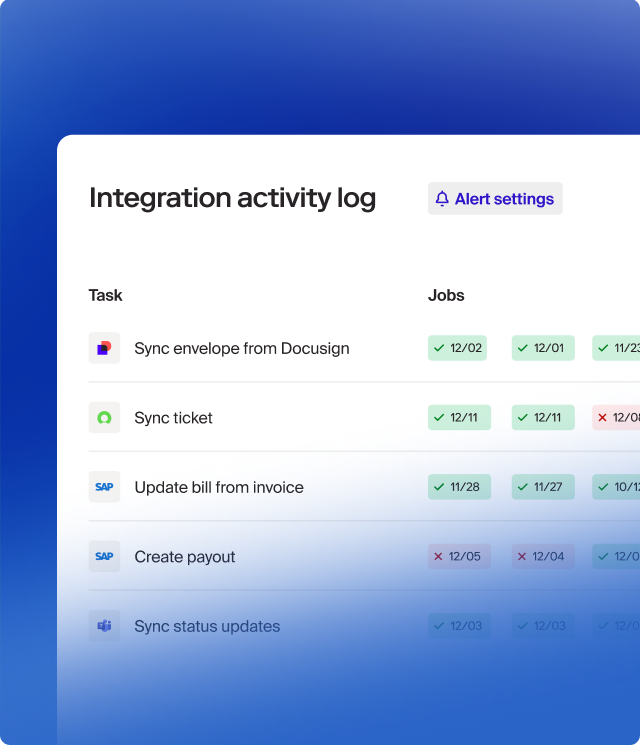Select the 12/01 successful job for Docusign

click(x=543, y=348)
